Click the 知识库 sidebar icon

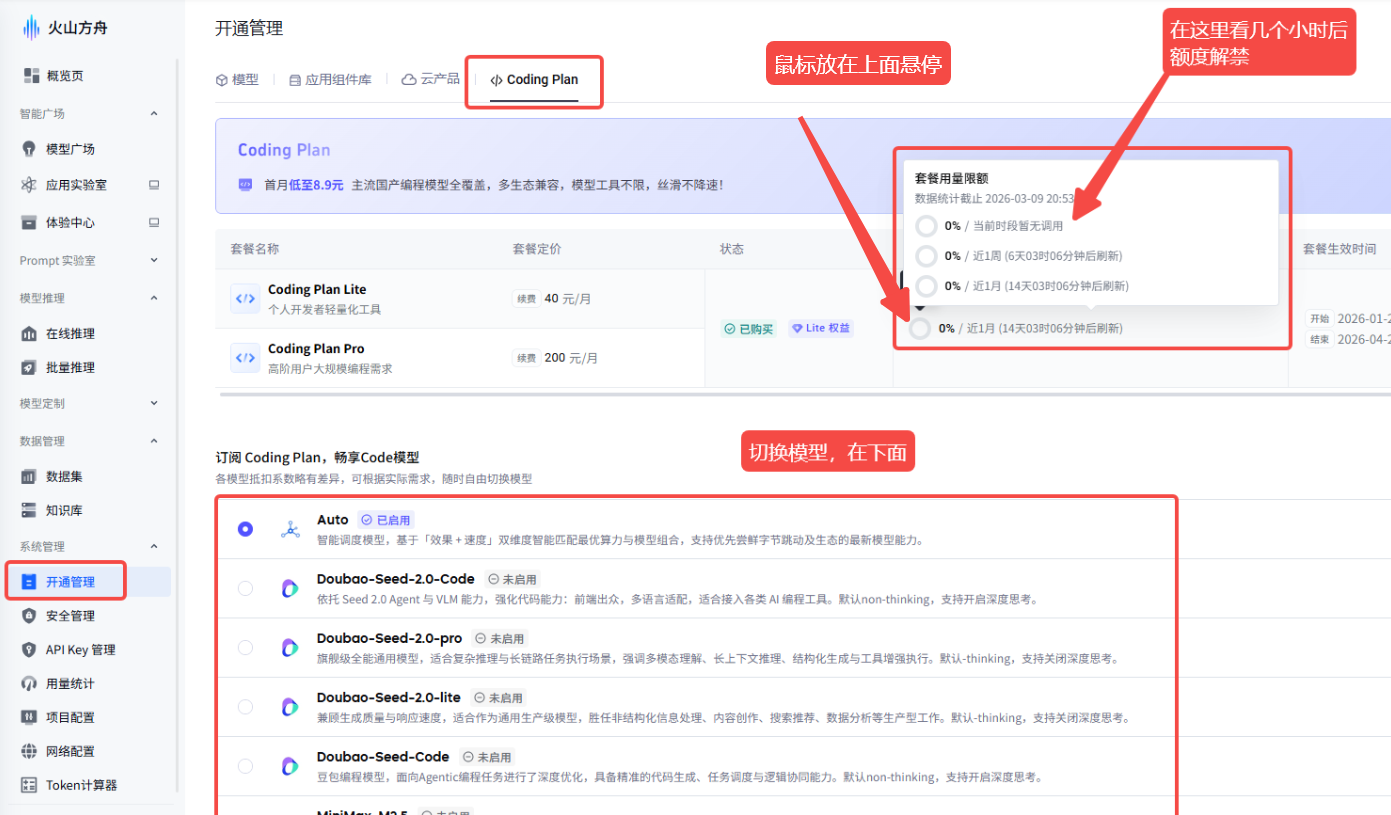click(x=29, y=511)
